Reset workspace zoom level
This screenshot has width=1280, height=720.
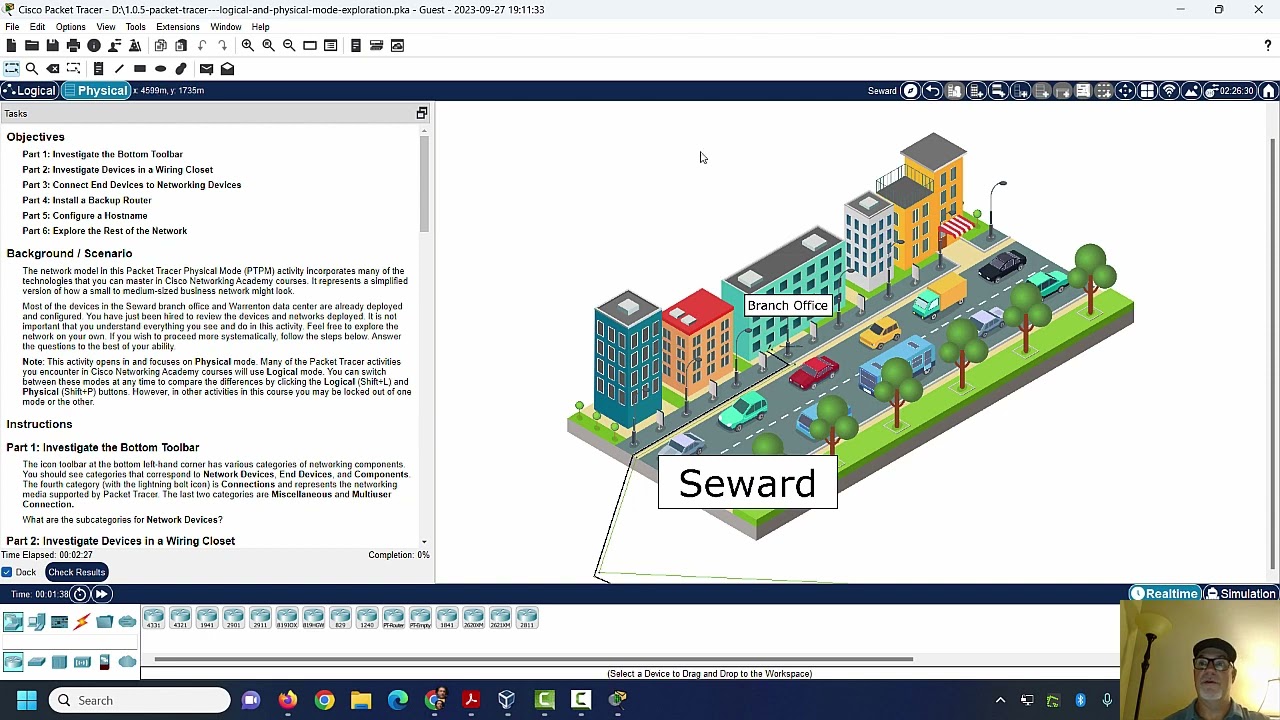click(268, 46)
